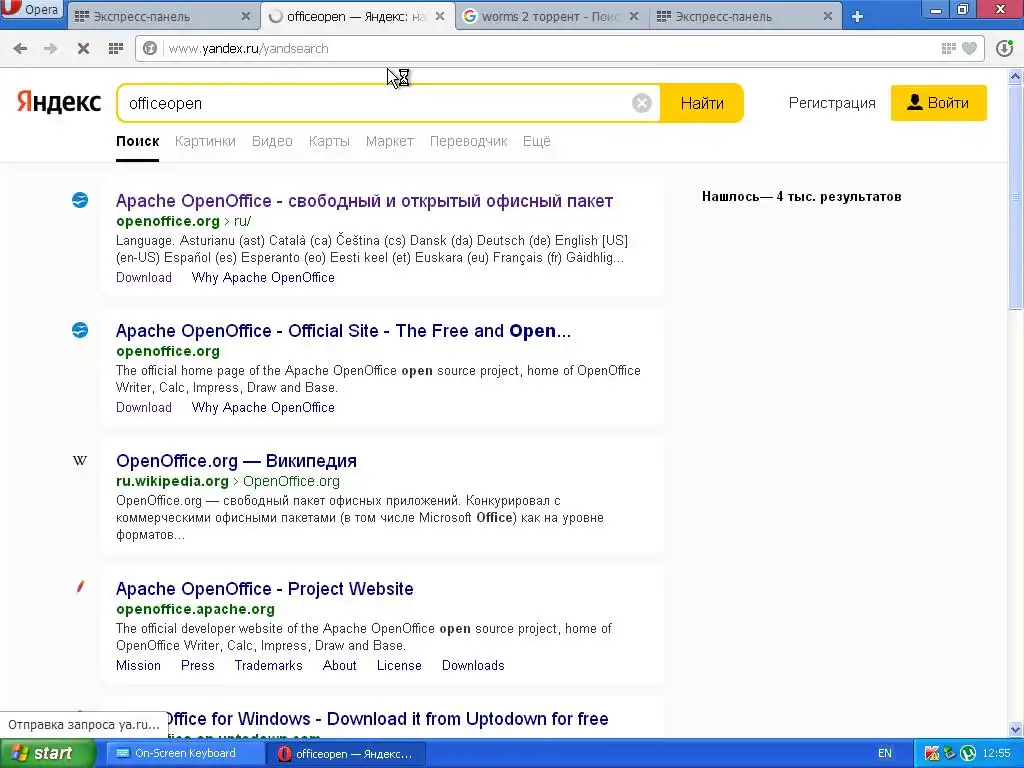
Task: Close the officeopen Яндекс tab
Action: pos(440,16)
